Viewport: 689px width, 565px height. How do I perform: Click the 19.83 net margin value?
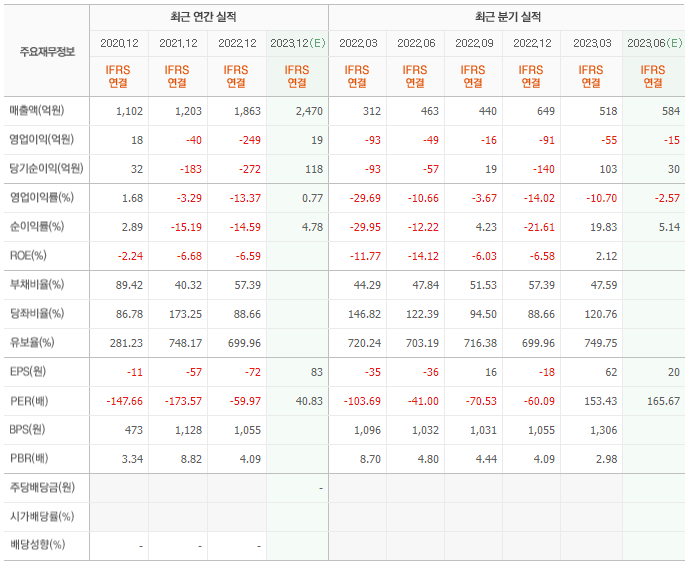tap(604, 227)
